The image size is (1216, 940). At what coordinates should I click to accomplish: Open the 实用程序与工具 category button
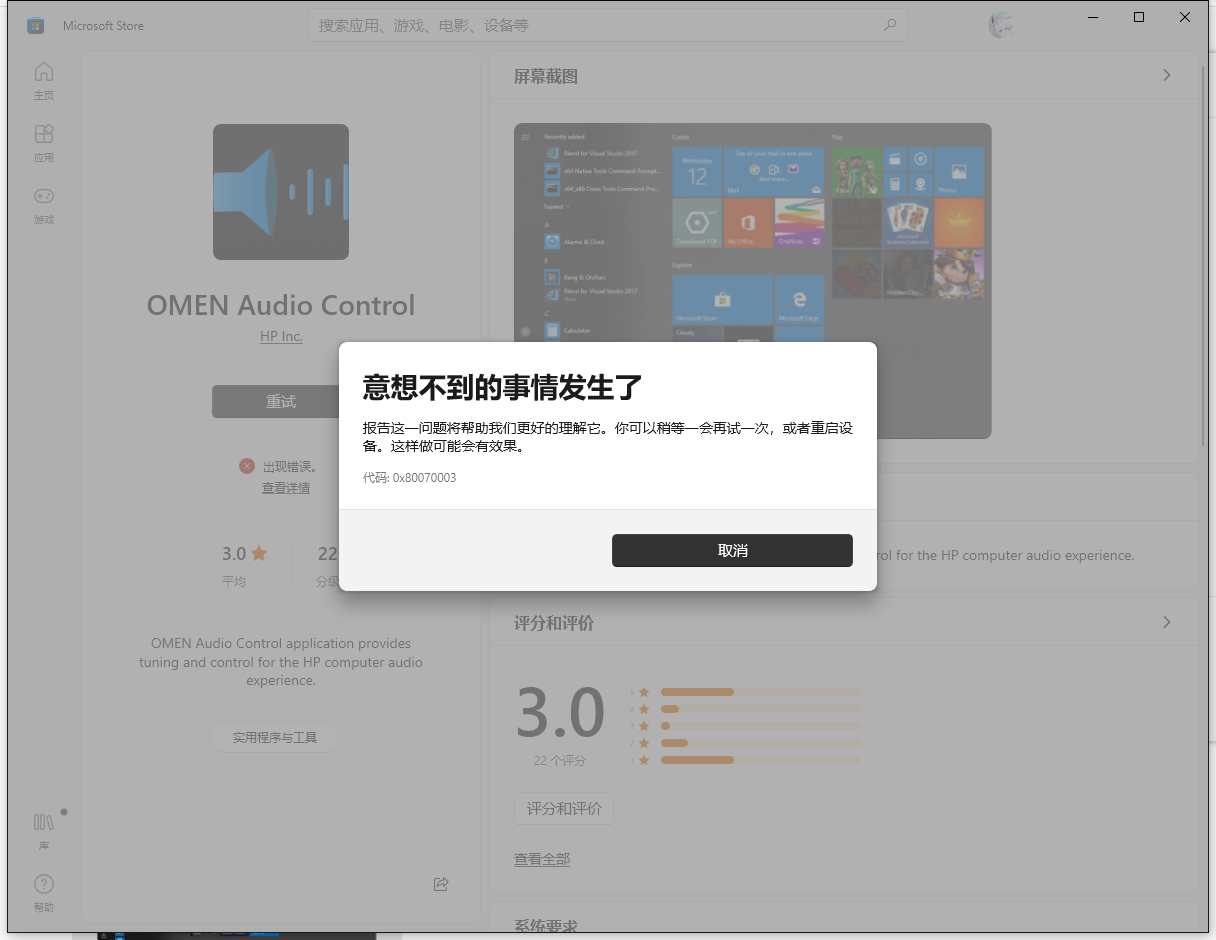pos(275,736)
